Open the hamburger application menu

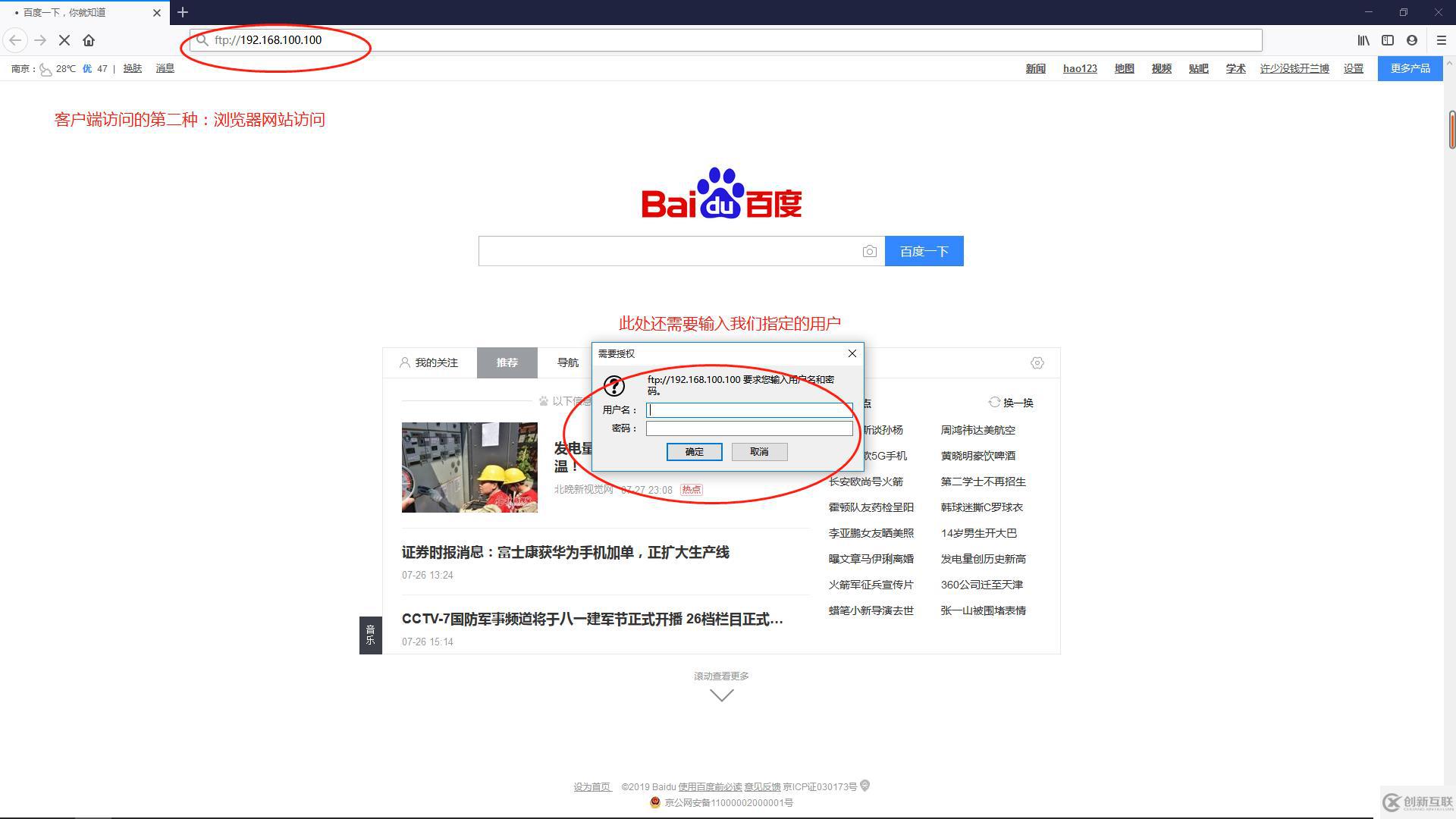coord(1442,40)
